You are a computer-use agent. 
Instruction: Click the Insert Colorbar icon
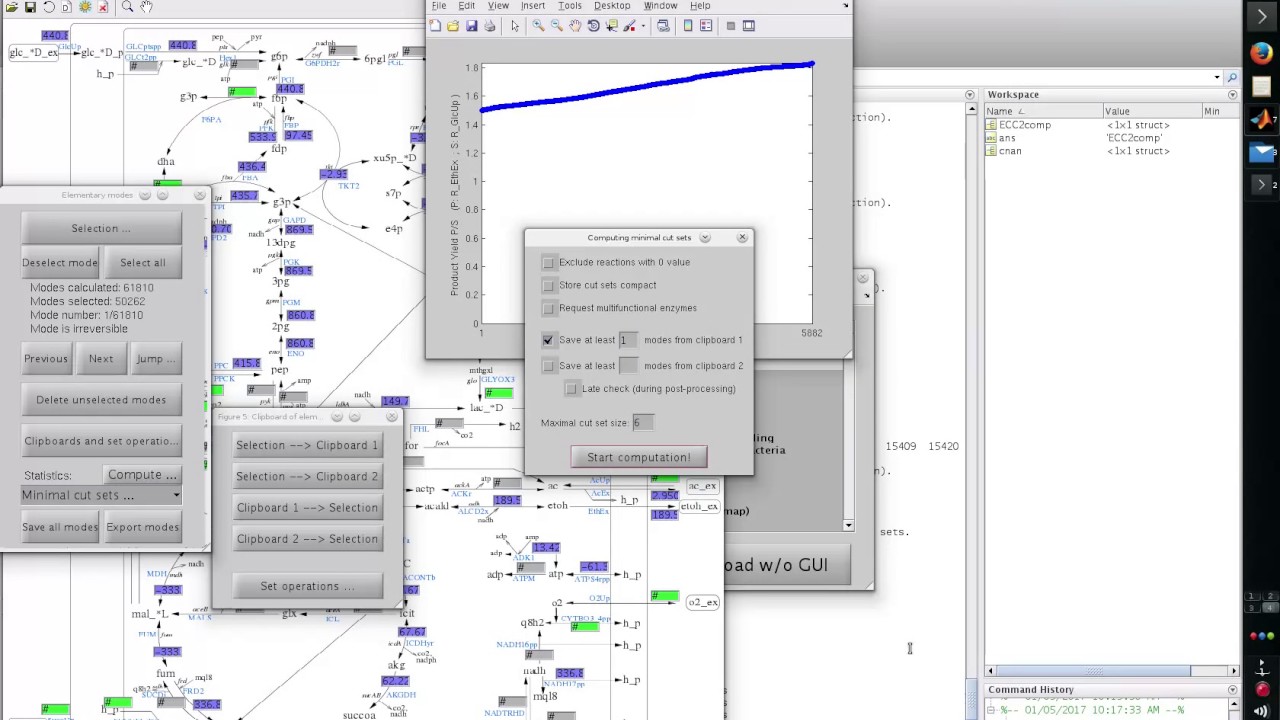click(x=688, y=26)
